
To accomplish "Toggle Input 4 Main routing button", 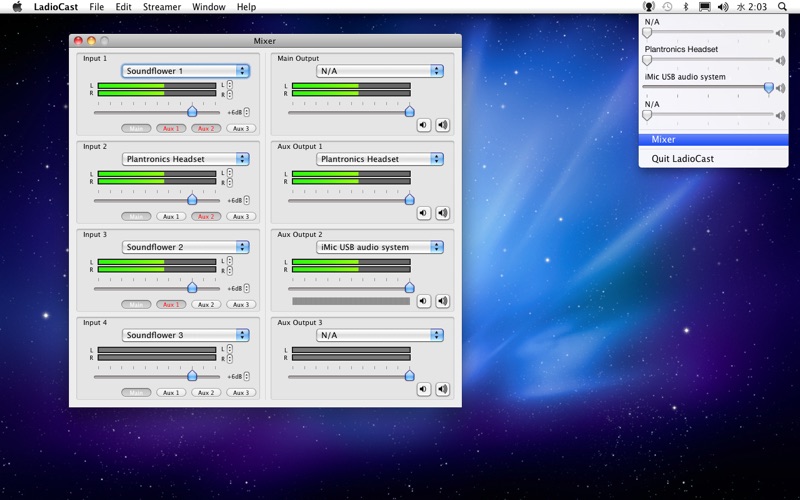I will coord(136,393).
